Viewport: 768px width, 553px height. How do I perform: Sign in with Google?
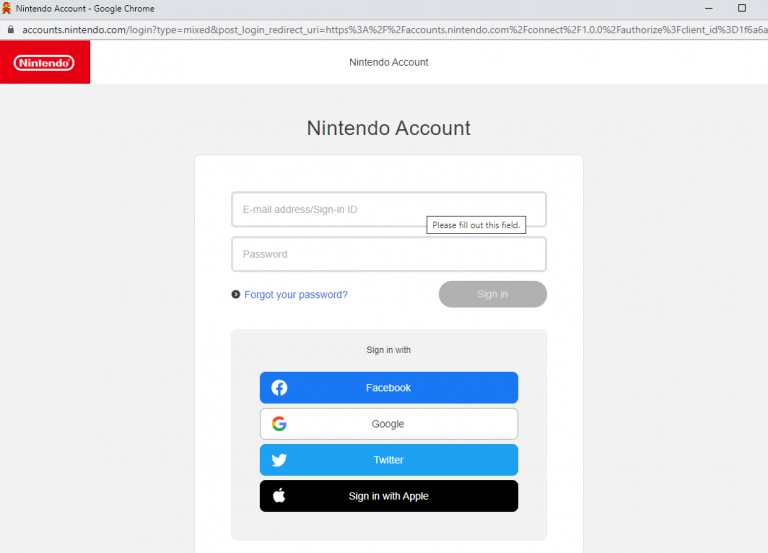(x=389, y=424)
